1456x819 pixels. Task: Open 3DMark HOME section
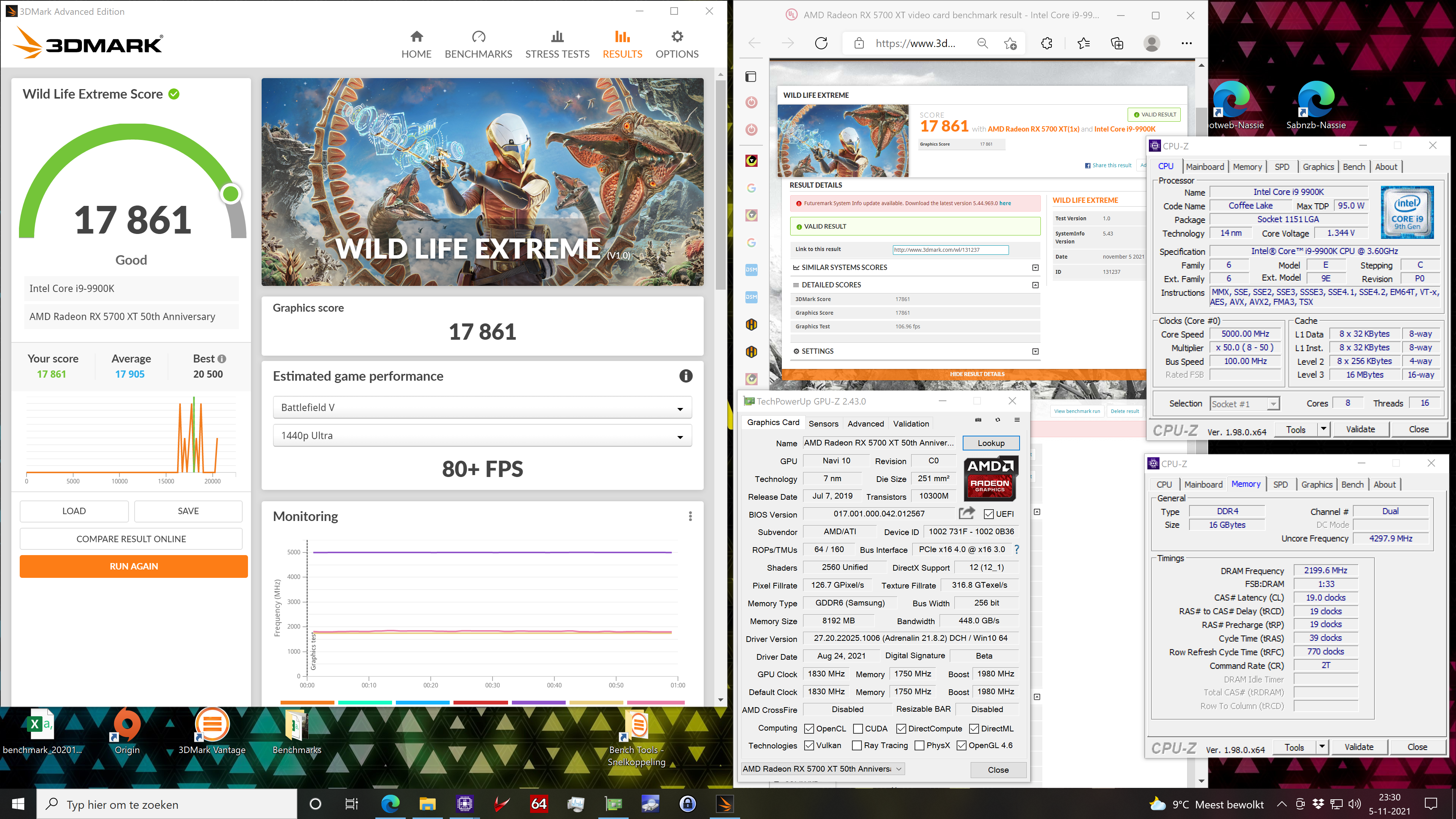pyautogui.click(x=416, y=45)
